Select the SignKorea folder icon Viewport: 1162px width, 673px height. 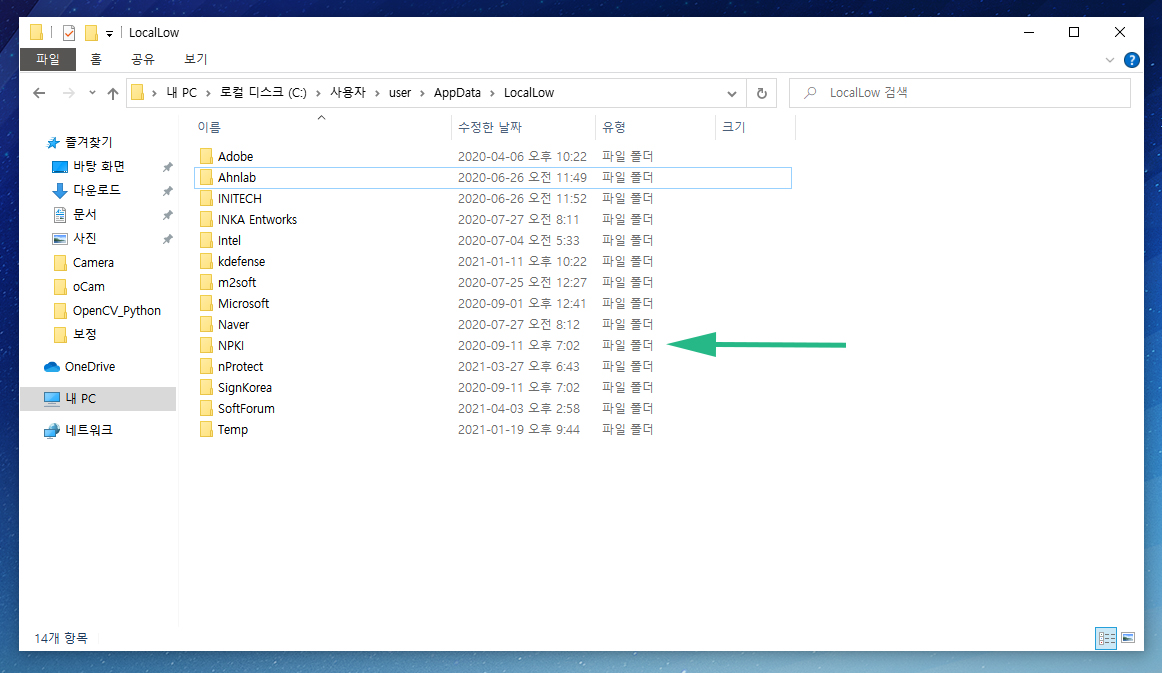(x=206, y=388)
